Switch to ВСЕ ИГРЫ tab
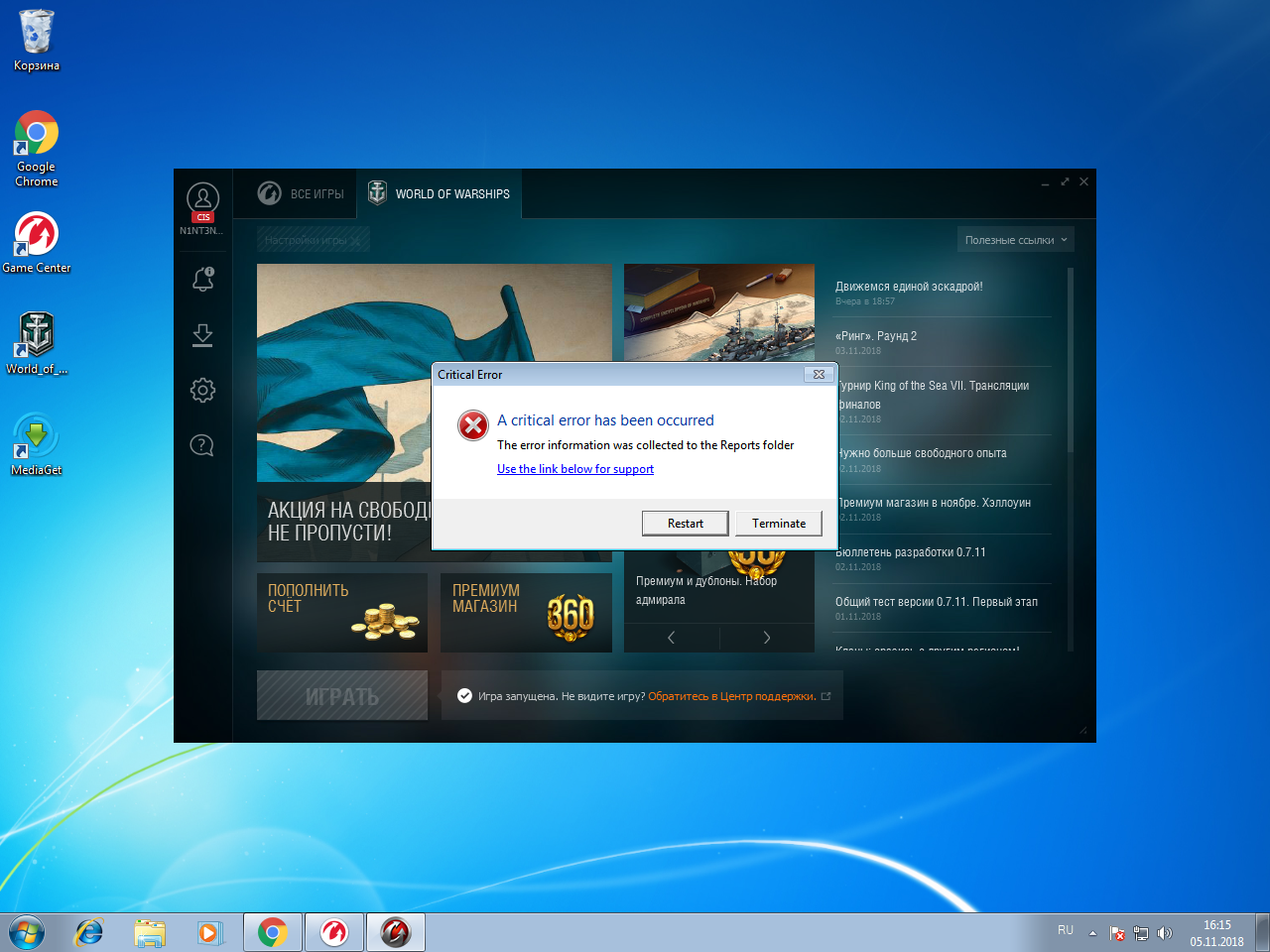This screenshot has height=952, width=1270. pos(303,194)
